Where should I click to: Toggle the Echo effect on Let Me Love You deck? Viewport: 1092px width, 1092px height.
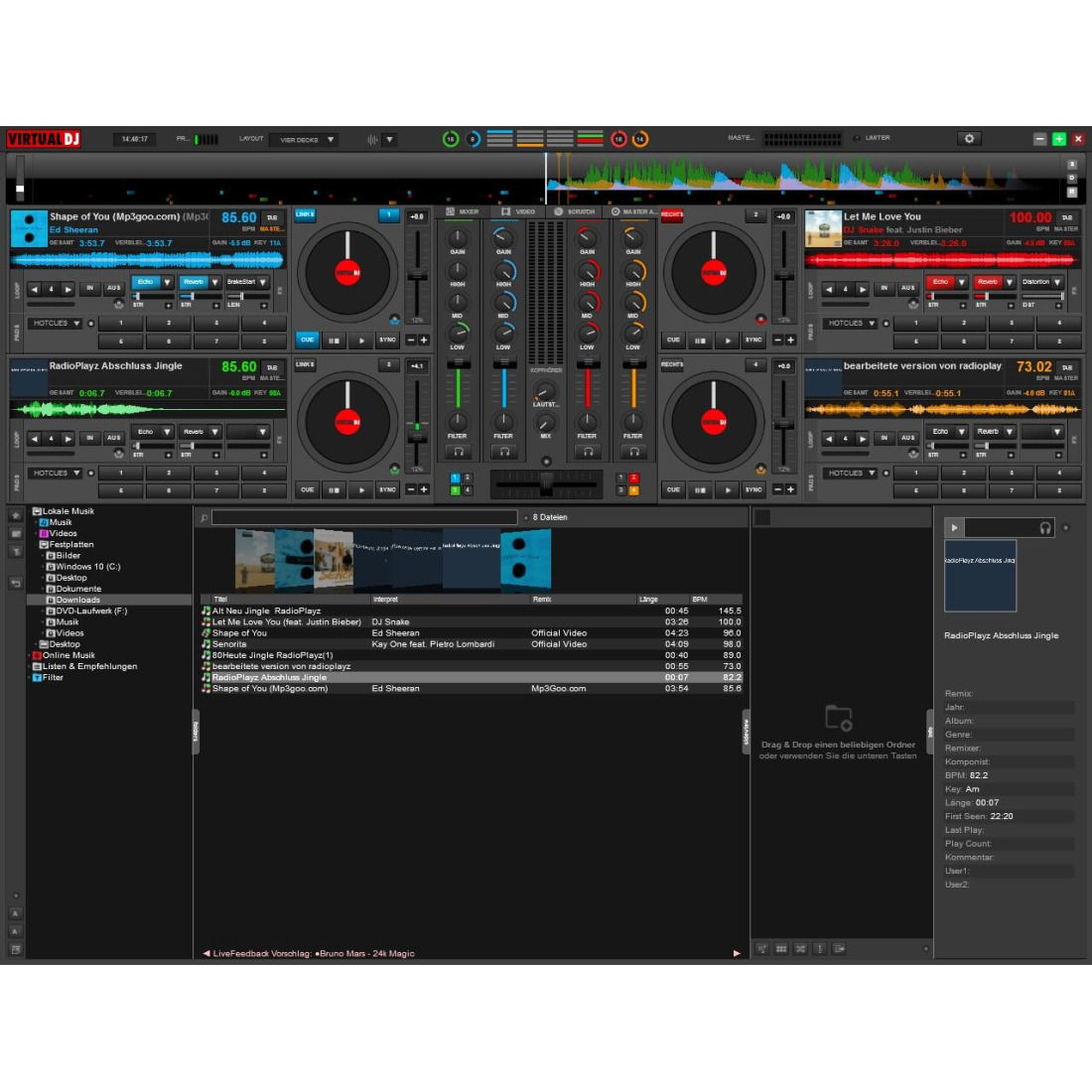[940, 282]
